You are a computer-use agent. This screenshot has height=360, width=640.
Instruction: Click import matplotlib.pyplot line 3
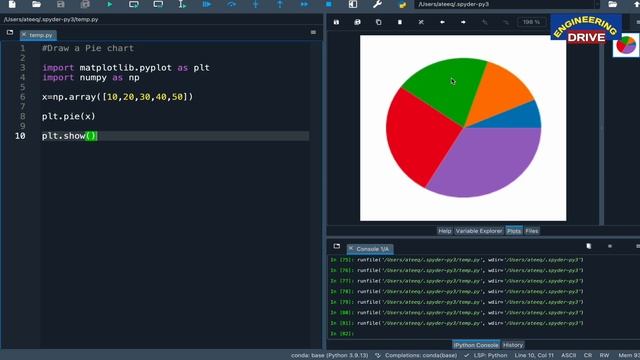tap(126, 68)
